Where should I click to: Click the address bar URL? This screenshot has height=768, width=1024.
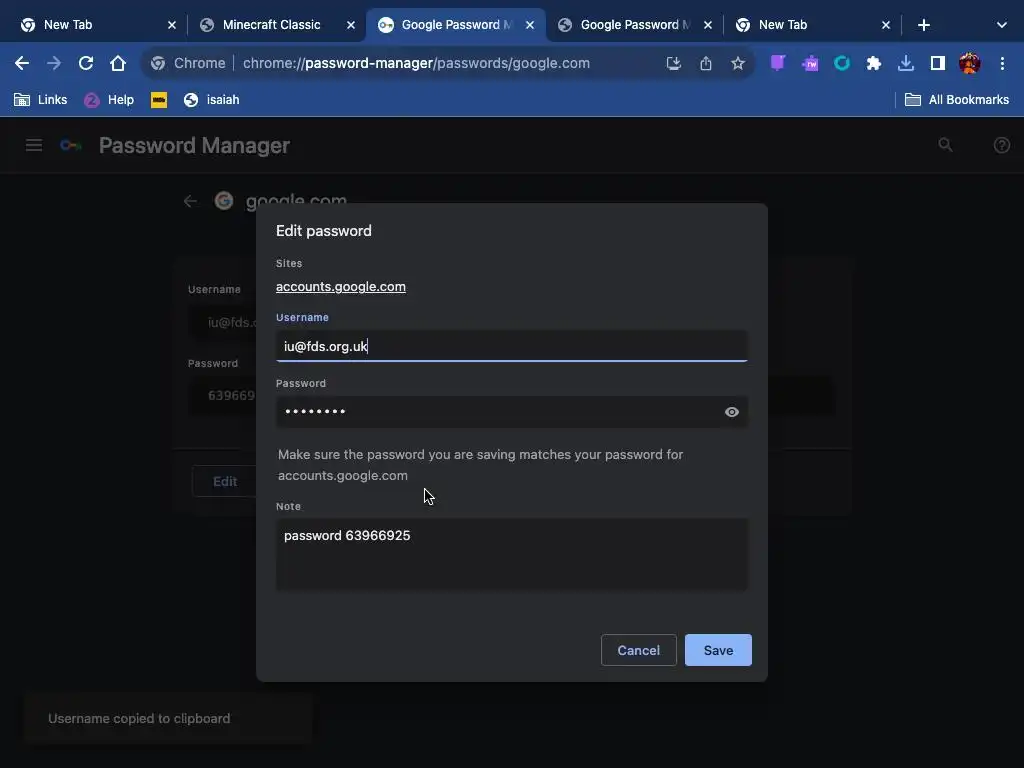pyautogui.click(x=416, y=63)
